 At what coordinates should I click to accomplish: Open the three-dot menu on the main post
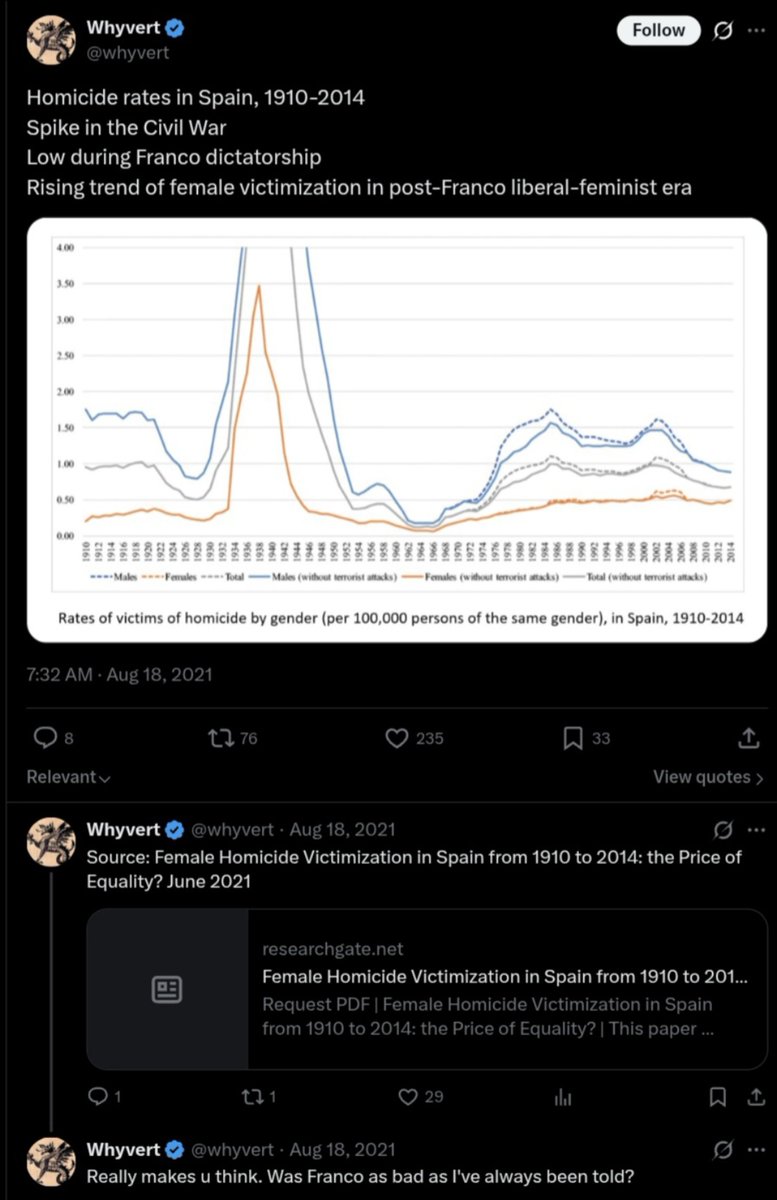pos(755,31)
